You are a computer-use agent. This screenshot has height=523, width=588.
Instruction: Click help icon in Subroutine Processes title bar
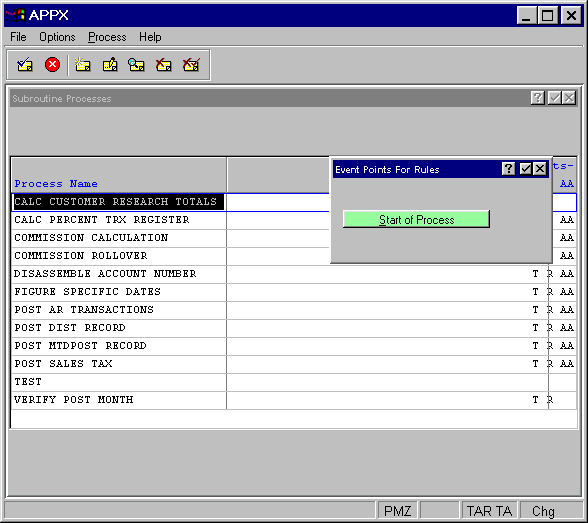pos(537,98)
